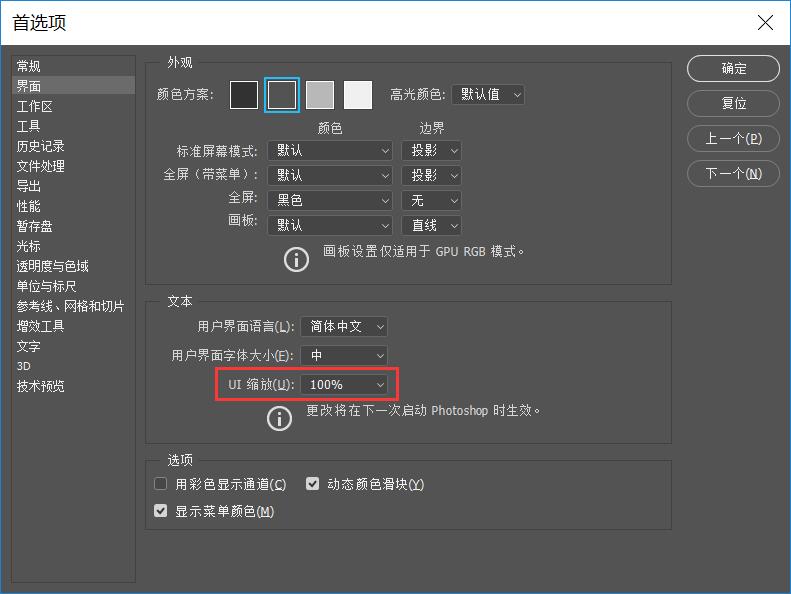Image resolution: width=791 pixels, height=594 pixels.
Task: Choose dark gray selected color scheme swatch
Action: [x=281, y=94]
